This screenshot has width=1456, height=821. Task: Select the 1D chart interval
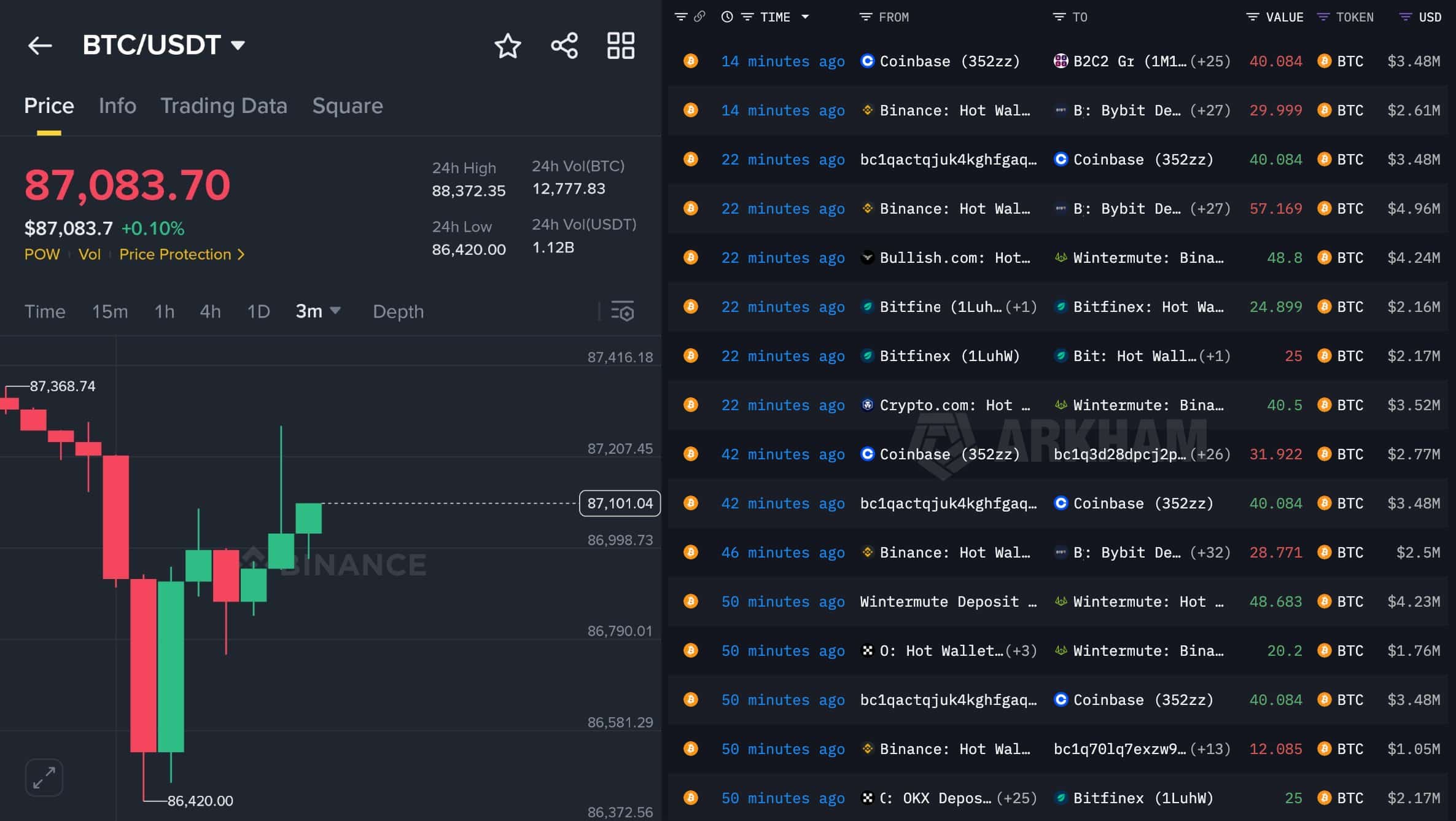pos(258,311)
